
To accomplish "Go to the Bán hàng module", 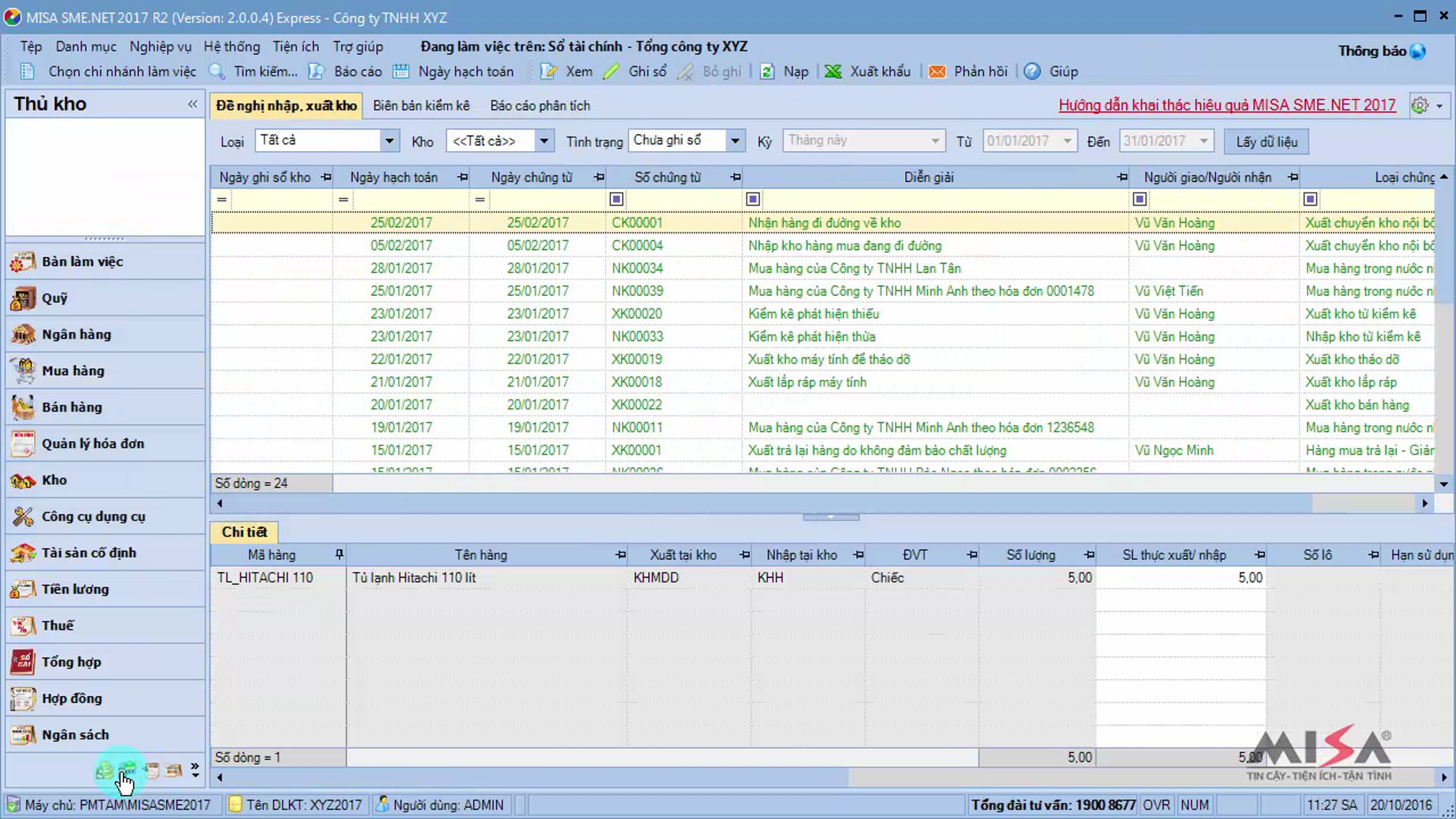I will tap(105, 407).
